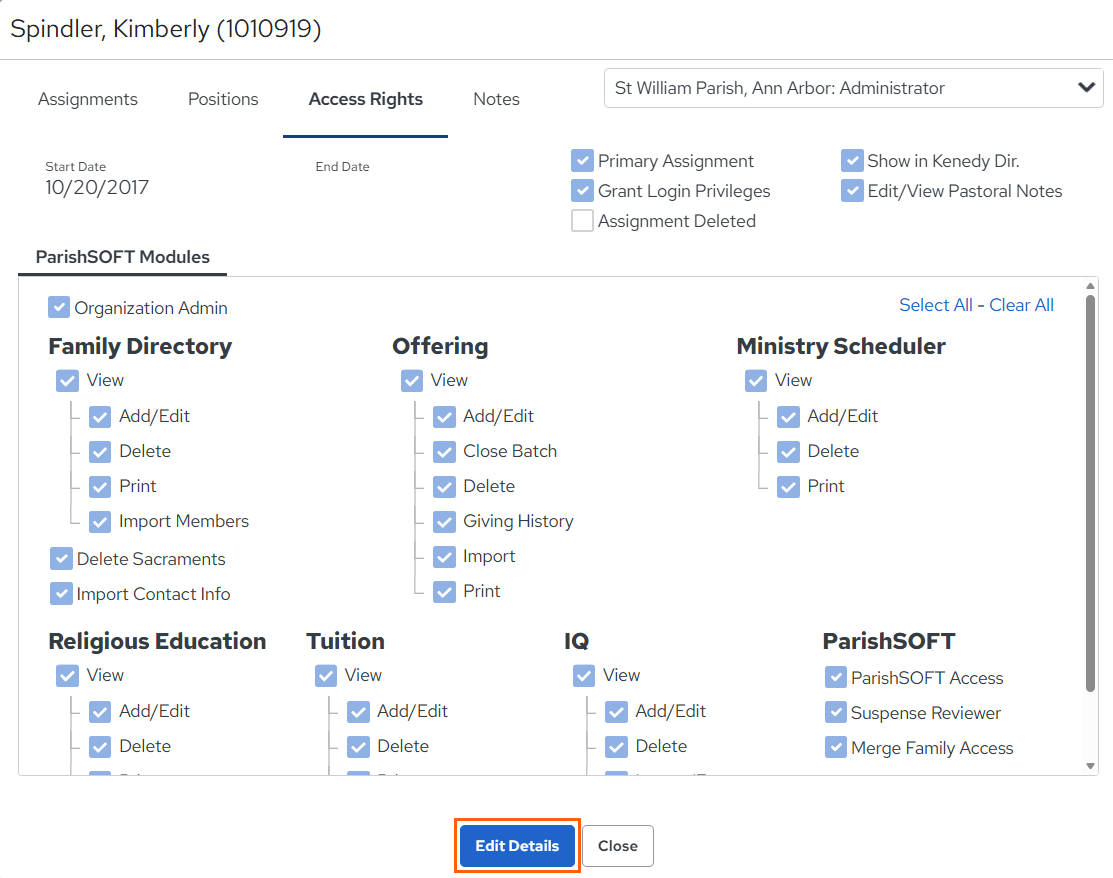Uncheck Import Contact Info checkbox

61,593
